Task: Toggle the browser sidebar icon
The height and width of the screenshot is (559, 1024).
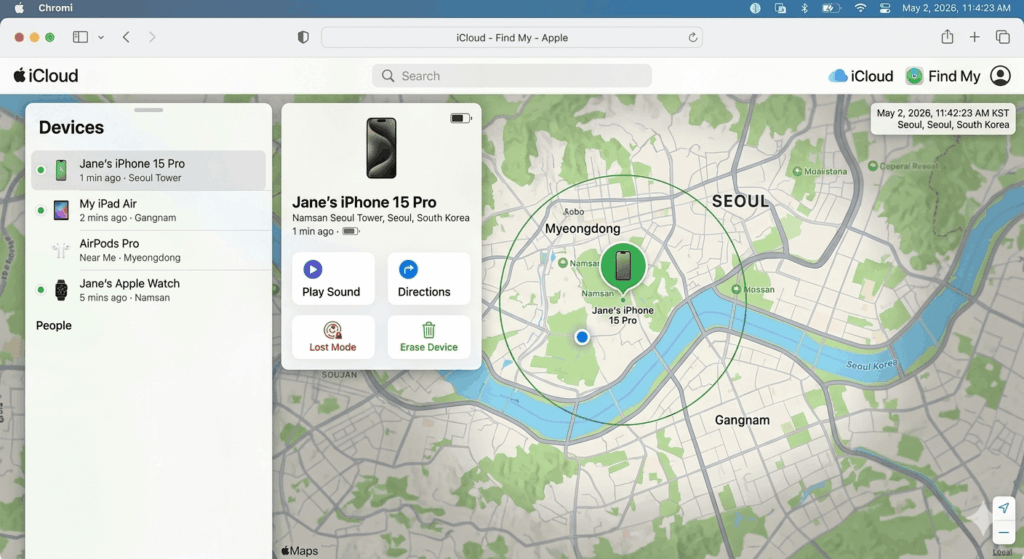Action: click(x=80, y=37)
